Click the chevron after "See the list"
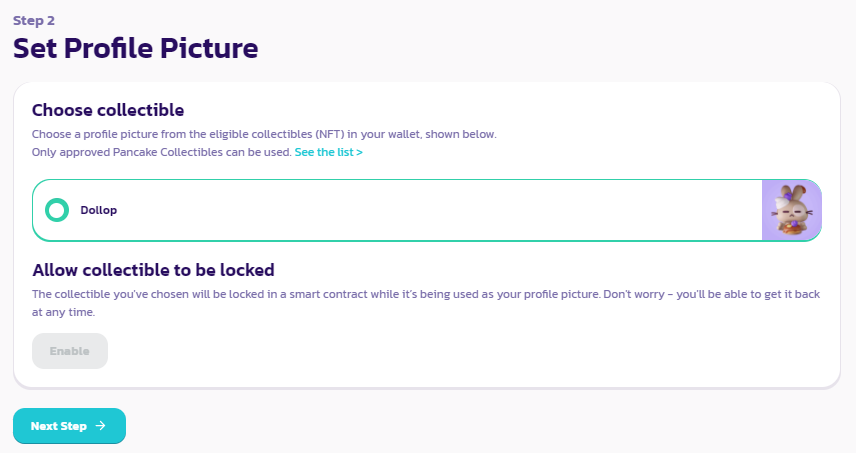Screen dimensions: 856x453 [x=359, y=152]
